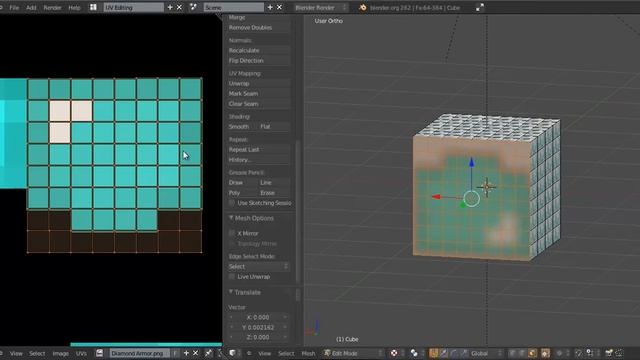640x360 pixels.
Task: Open 3D viewport View menu
Action: pos(264,353)
